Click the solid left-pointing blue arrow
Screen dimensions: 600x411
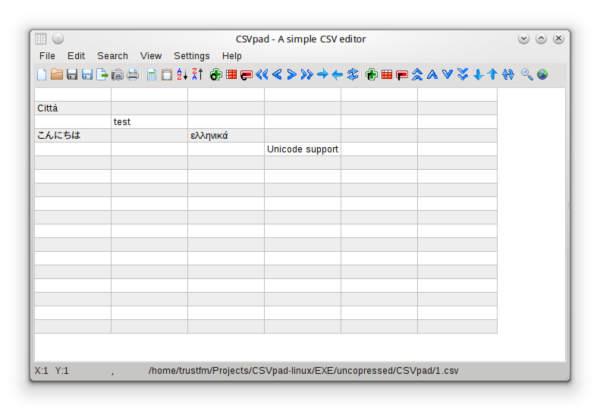337,74
